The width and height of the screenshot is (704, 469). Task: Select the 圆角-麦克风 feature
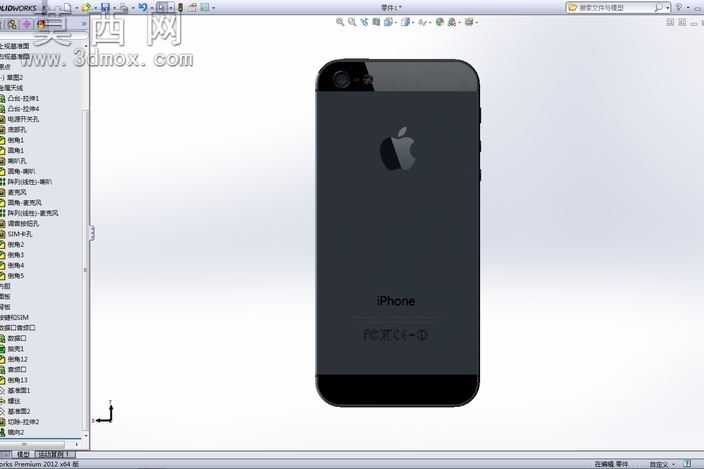pyautogui.click(x=25, y=202)
